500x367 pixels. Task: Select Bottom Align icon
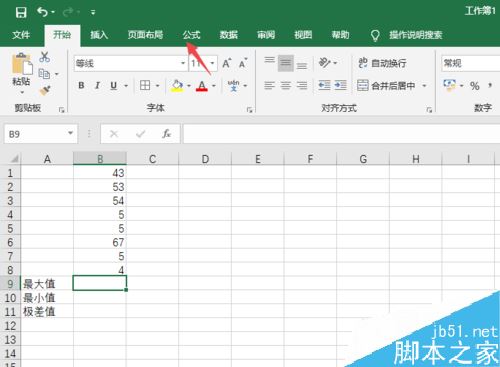pos(302,66)
